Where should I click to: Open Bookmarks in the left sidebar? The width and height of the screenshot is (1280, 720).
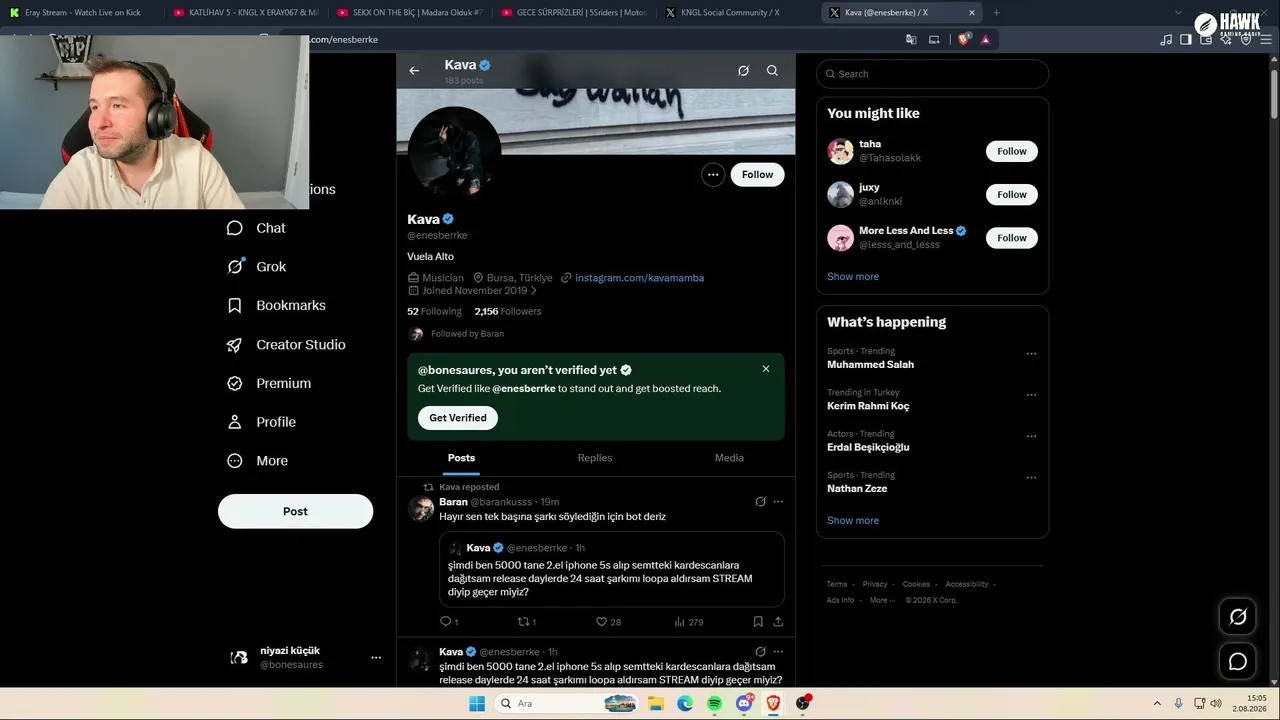(277, 306)
